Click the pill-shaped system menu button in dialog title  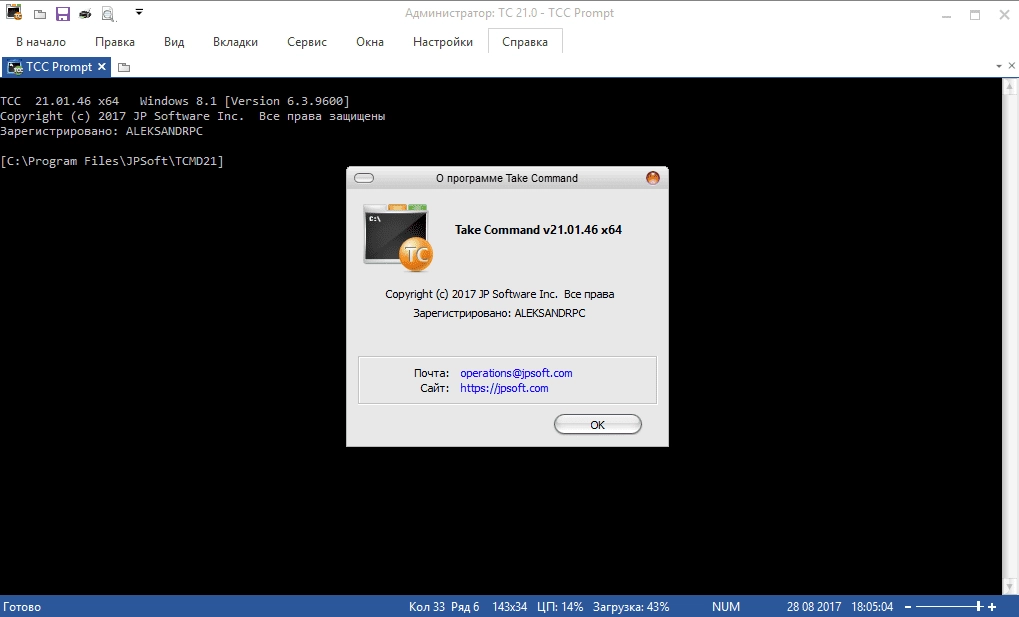tap(364, 178)
